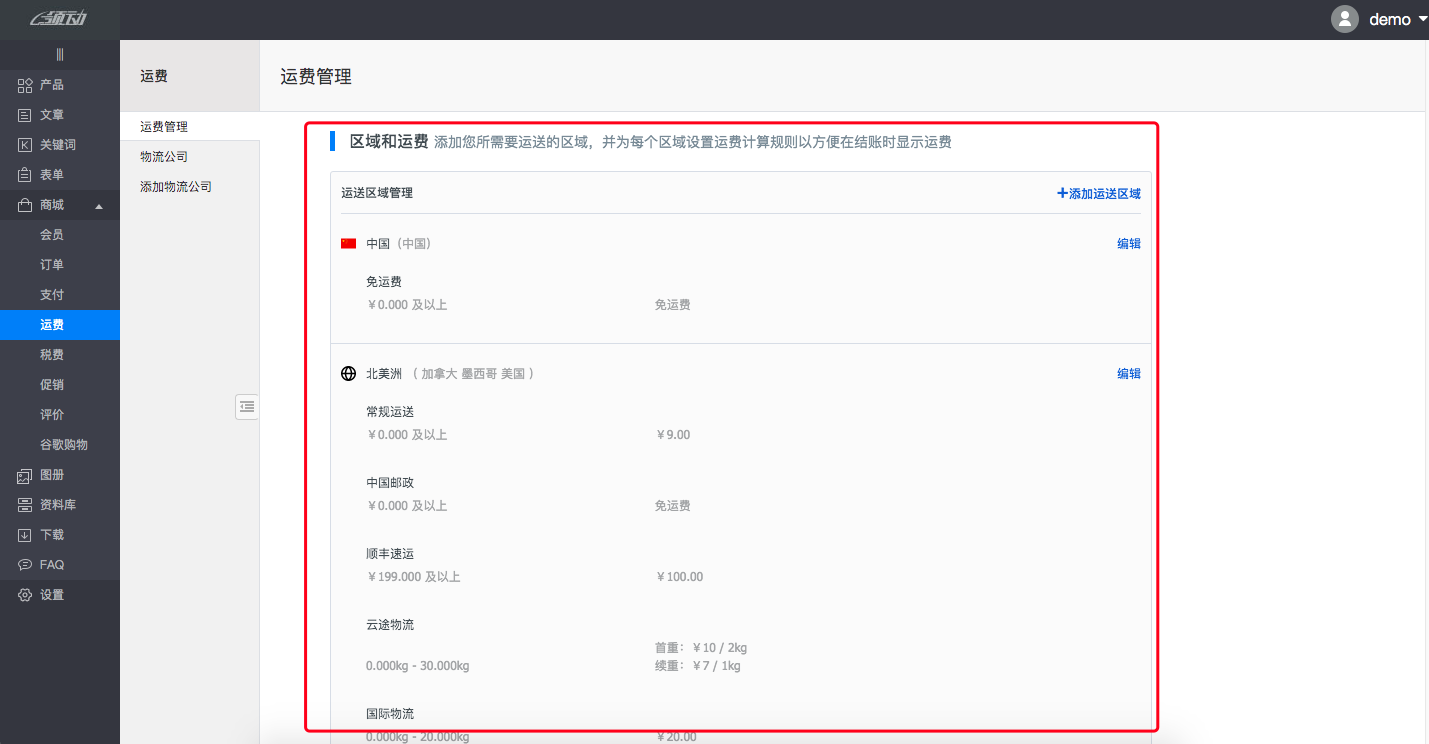The width and height of the screenshot is (1429, 744).
Task: Click the FAQ chat bubble icon
Action: pos(25,565)
